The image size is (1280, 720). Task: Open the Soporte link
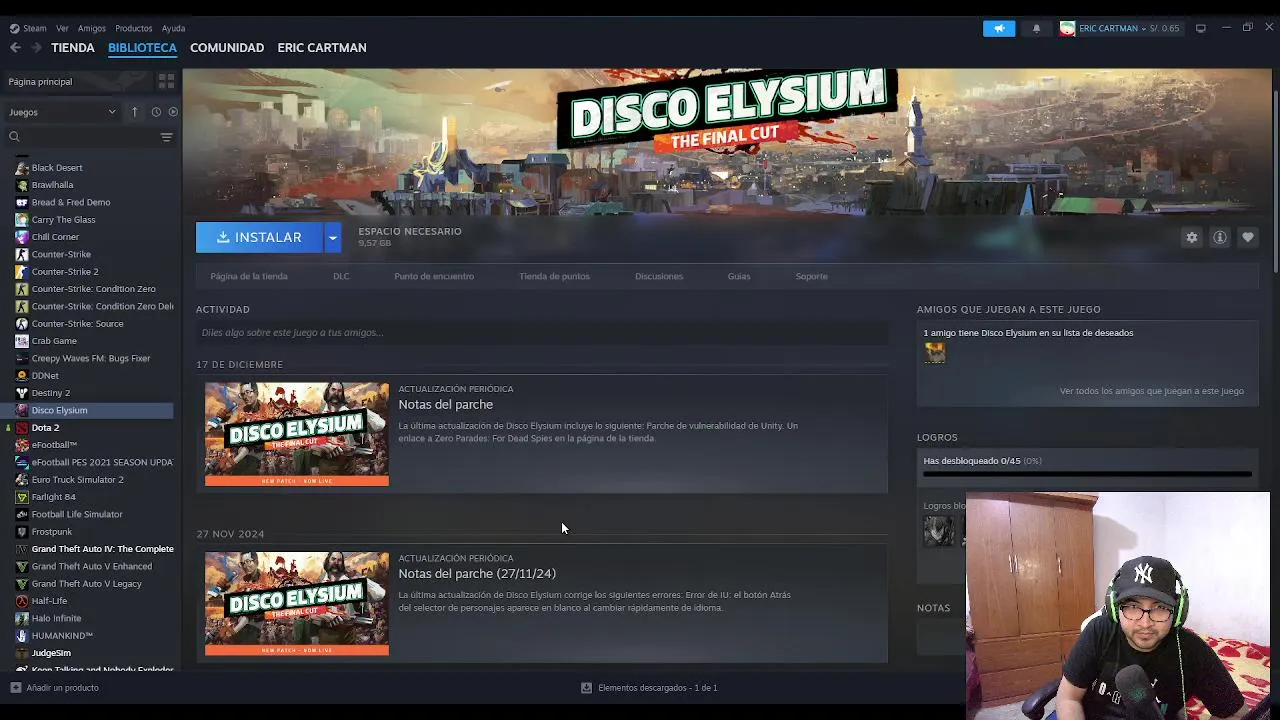pyautogui.click(x=811, y=276)
